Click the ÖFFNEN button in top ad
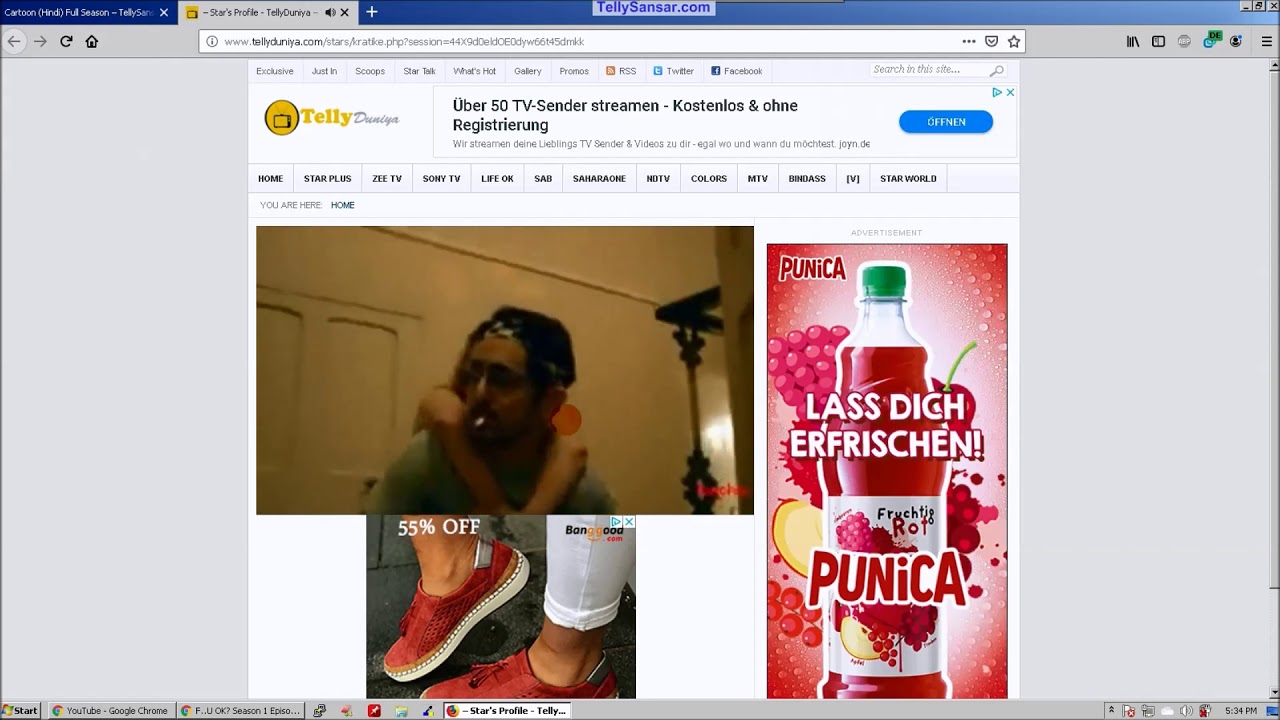1280x720 pixels. point(946,122)
